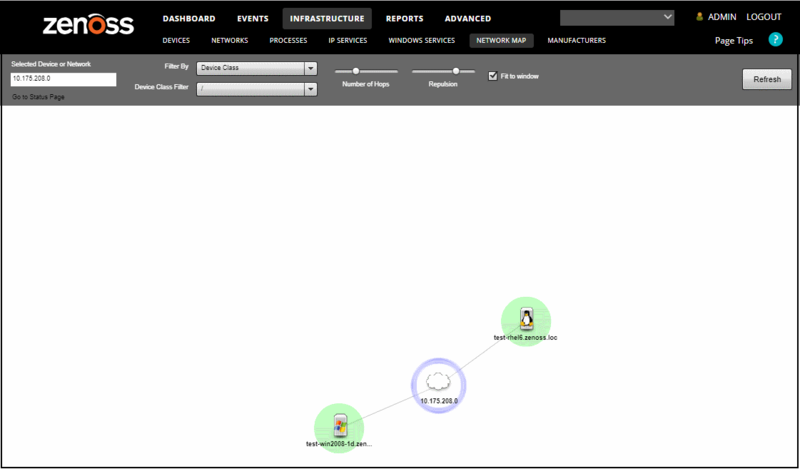This screenshot has width=800, height=469.
Task: Expand the Device Class Filter dropdown
Action: pyautogui.click(x=311, y=89)
